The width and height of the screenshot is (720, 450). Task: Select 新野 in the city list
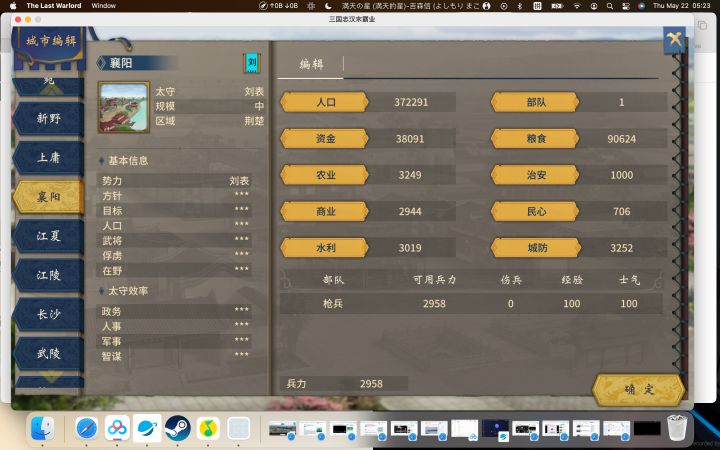pyautogui.click(x=49, y=118)
